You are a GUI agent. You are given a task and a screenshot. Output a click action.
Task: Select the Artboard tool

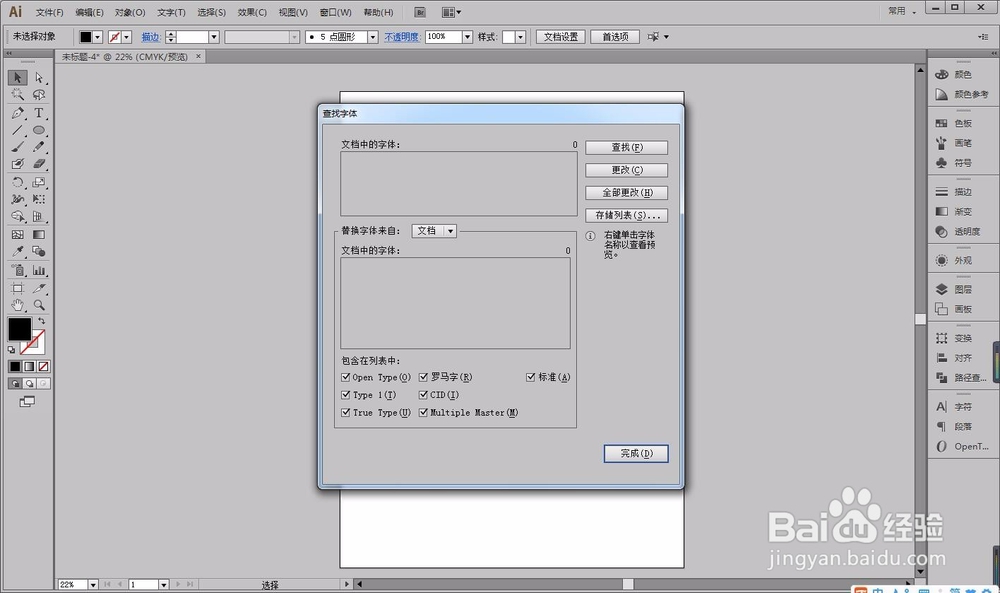point(17,288)
